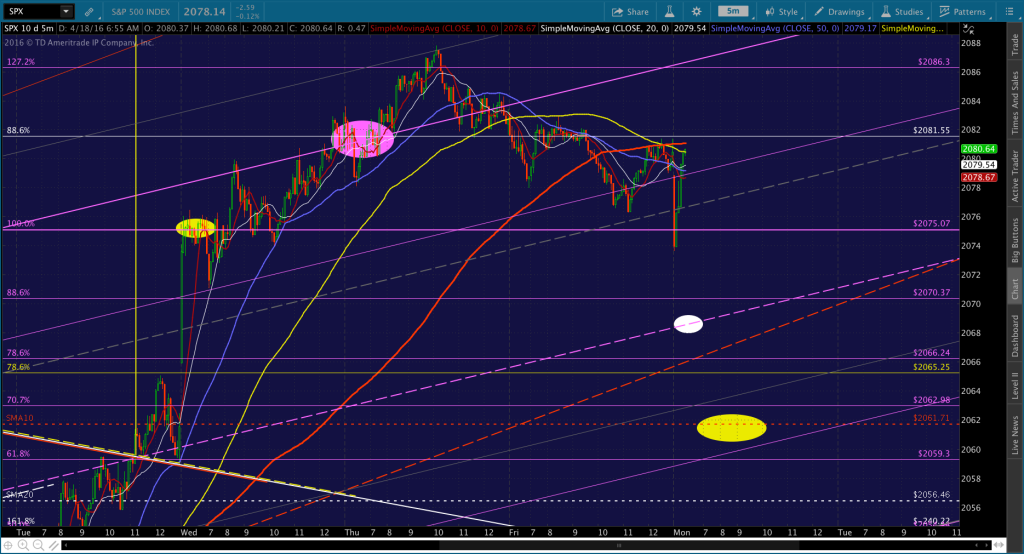Open the 5m timeframe selector
Viewport: 1024px width, 554px height.
coord(733,11)
